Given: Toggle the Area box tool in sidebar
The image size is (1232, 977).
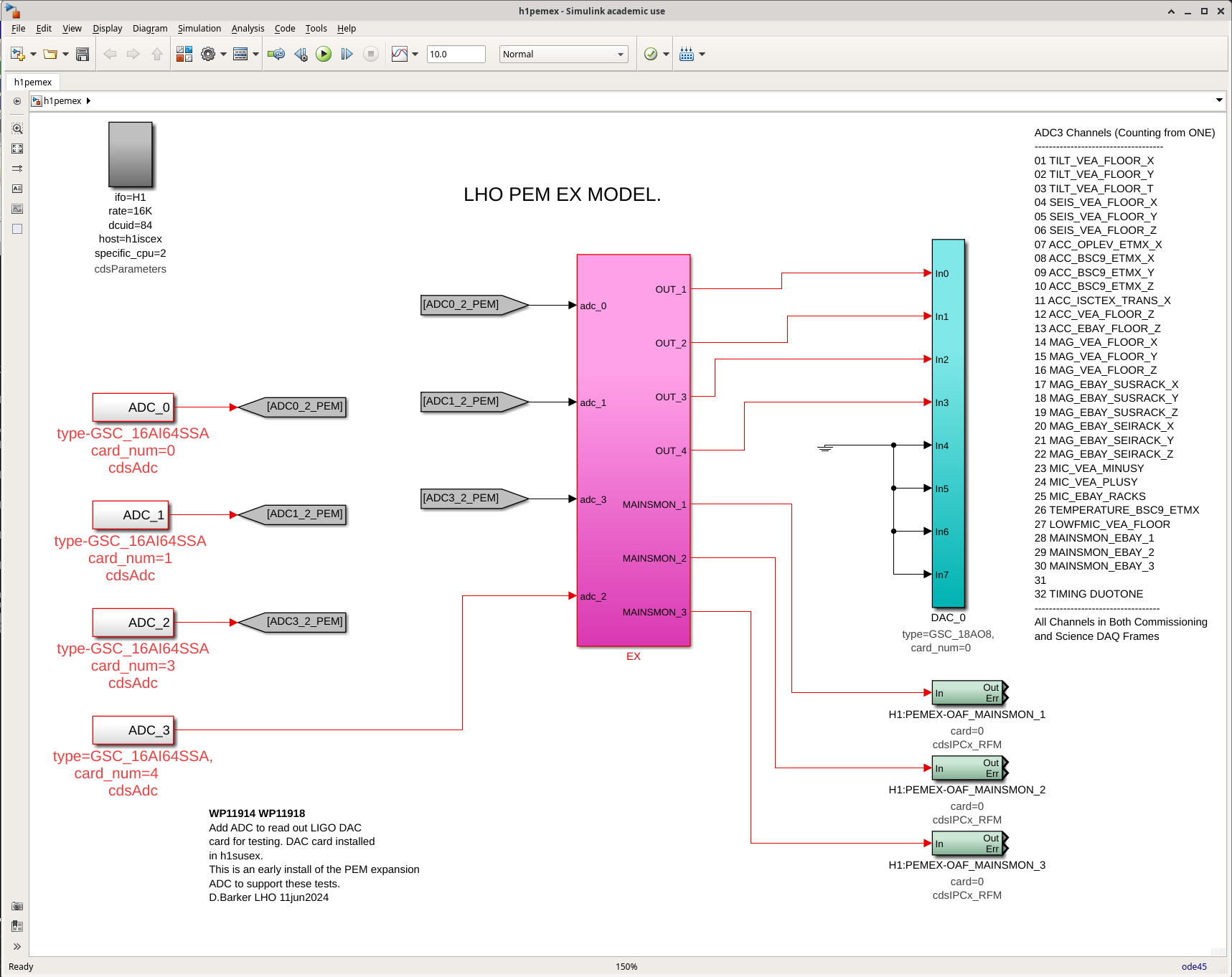Looking at the screenshot, I should coord(17,229).
